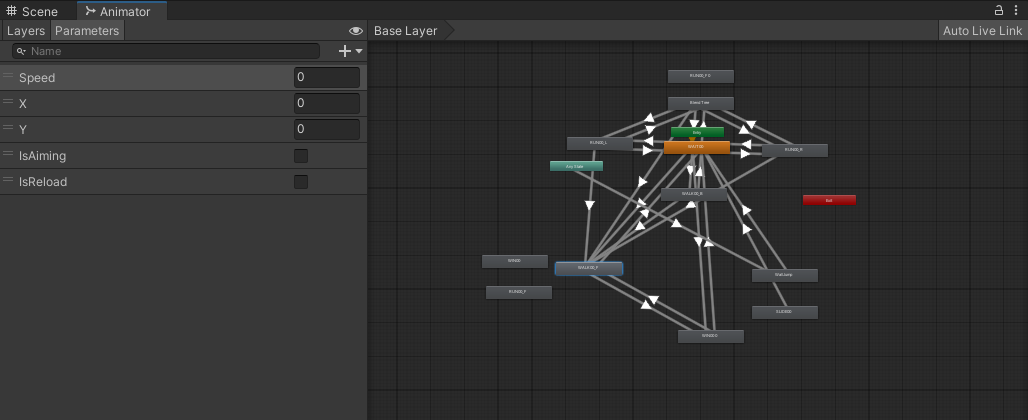Select the red Exit node
This screenshot has height=420, width=1028.
pos(829,200)
